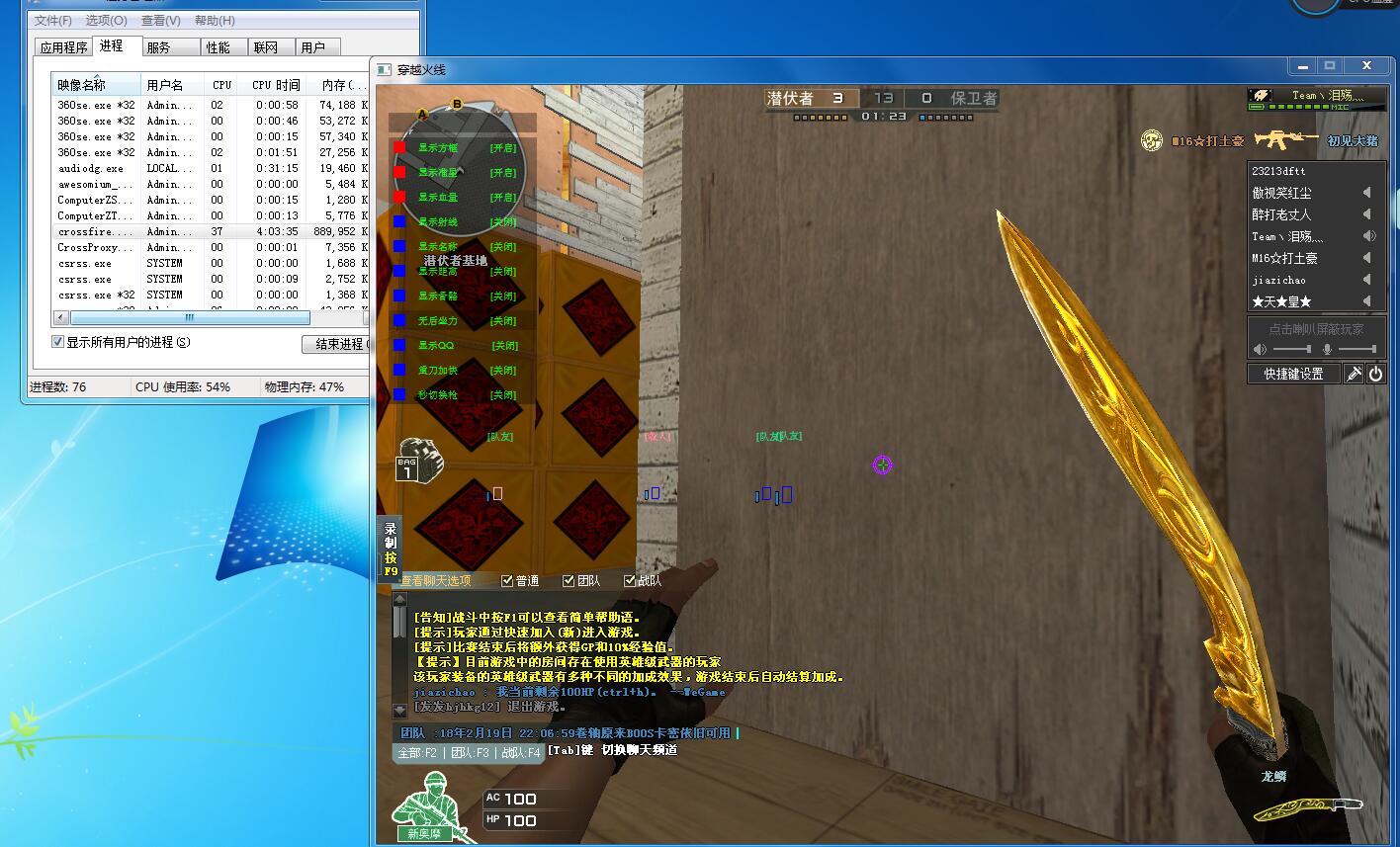Select 团队:F3 chat channel
Image resolution: width=1400 pixels, height=847 pixels.
pos(470,753)
